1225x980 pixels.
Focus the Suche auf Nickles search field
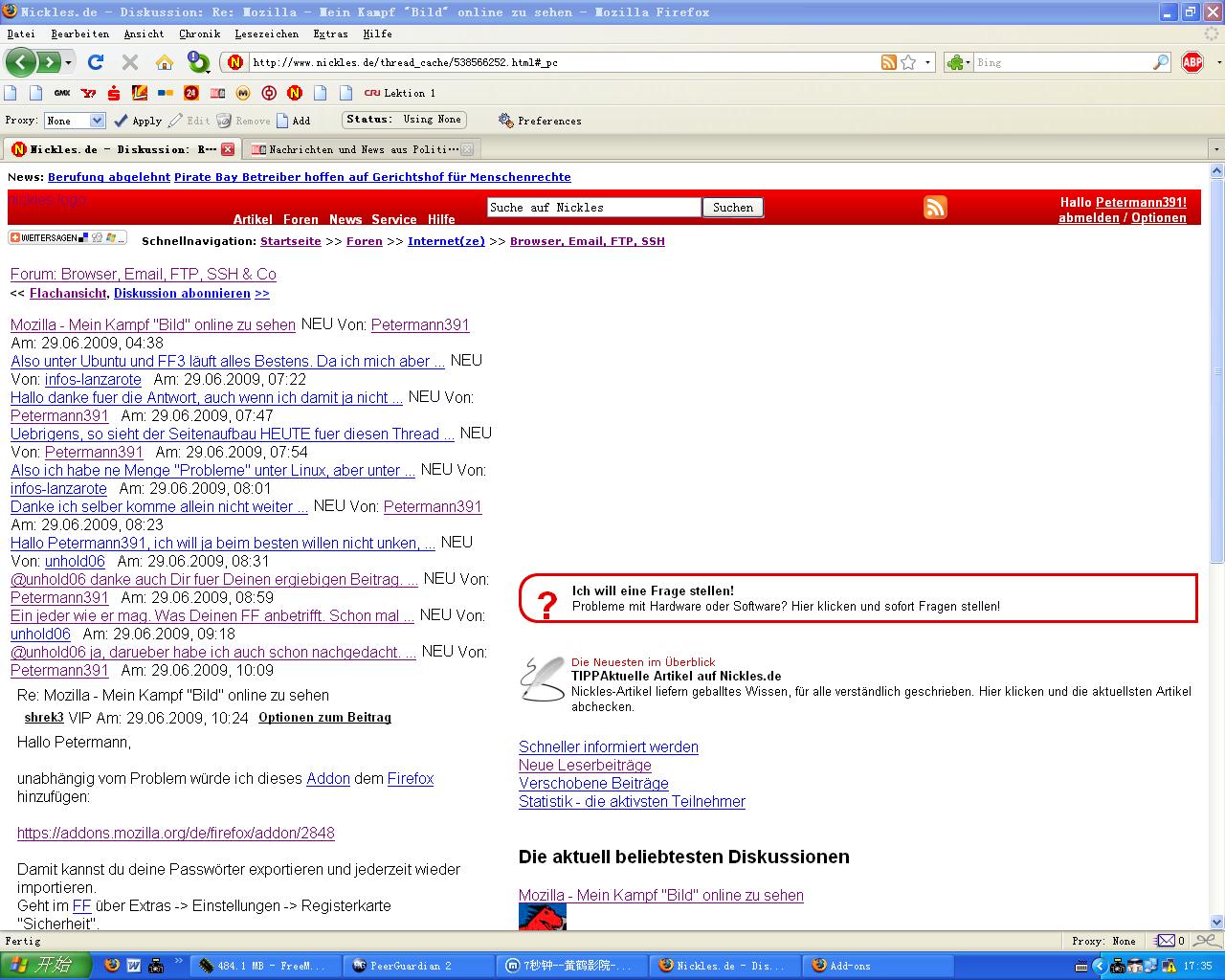click(x=593, y=208)
